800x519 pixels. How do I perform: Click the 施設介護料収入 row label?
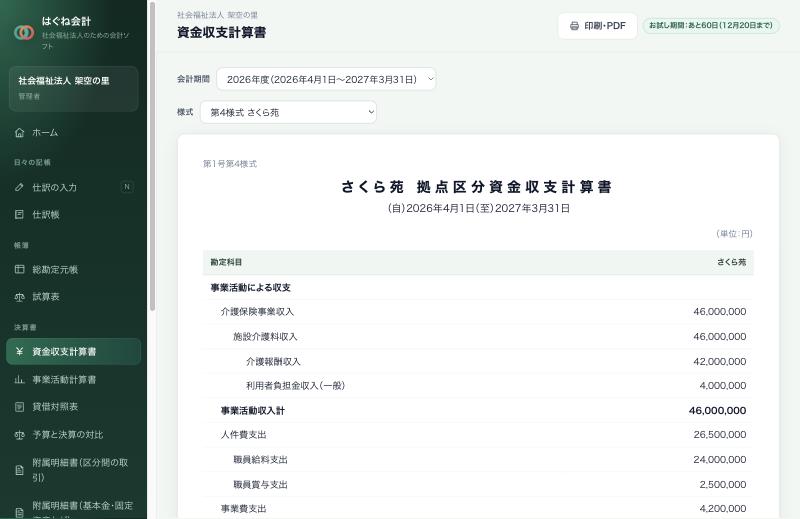[x=265, y=337]
